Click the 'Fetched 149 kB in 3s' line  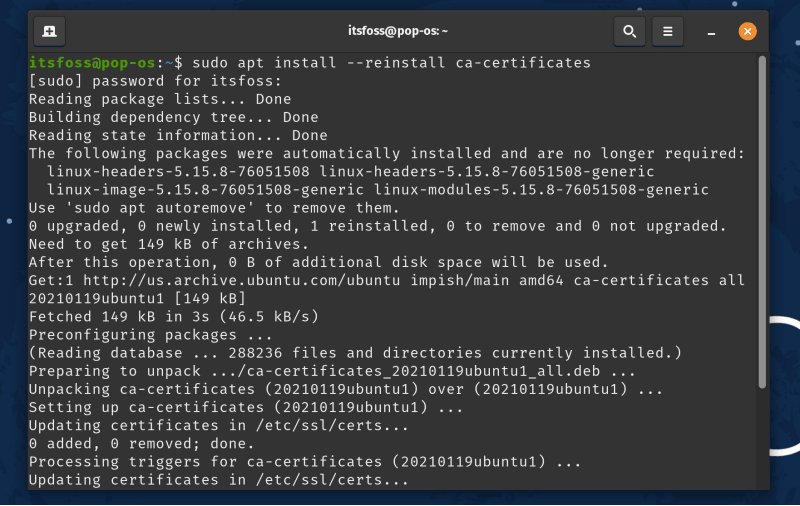point(173,317)
